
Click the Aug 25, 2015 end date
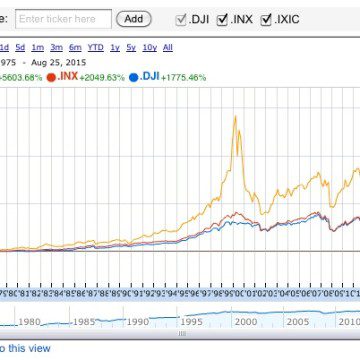[59, 63]
